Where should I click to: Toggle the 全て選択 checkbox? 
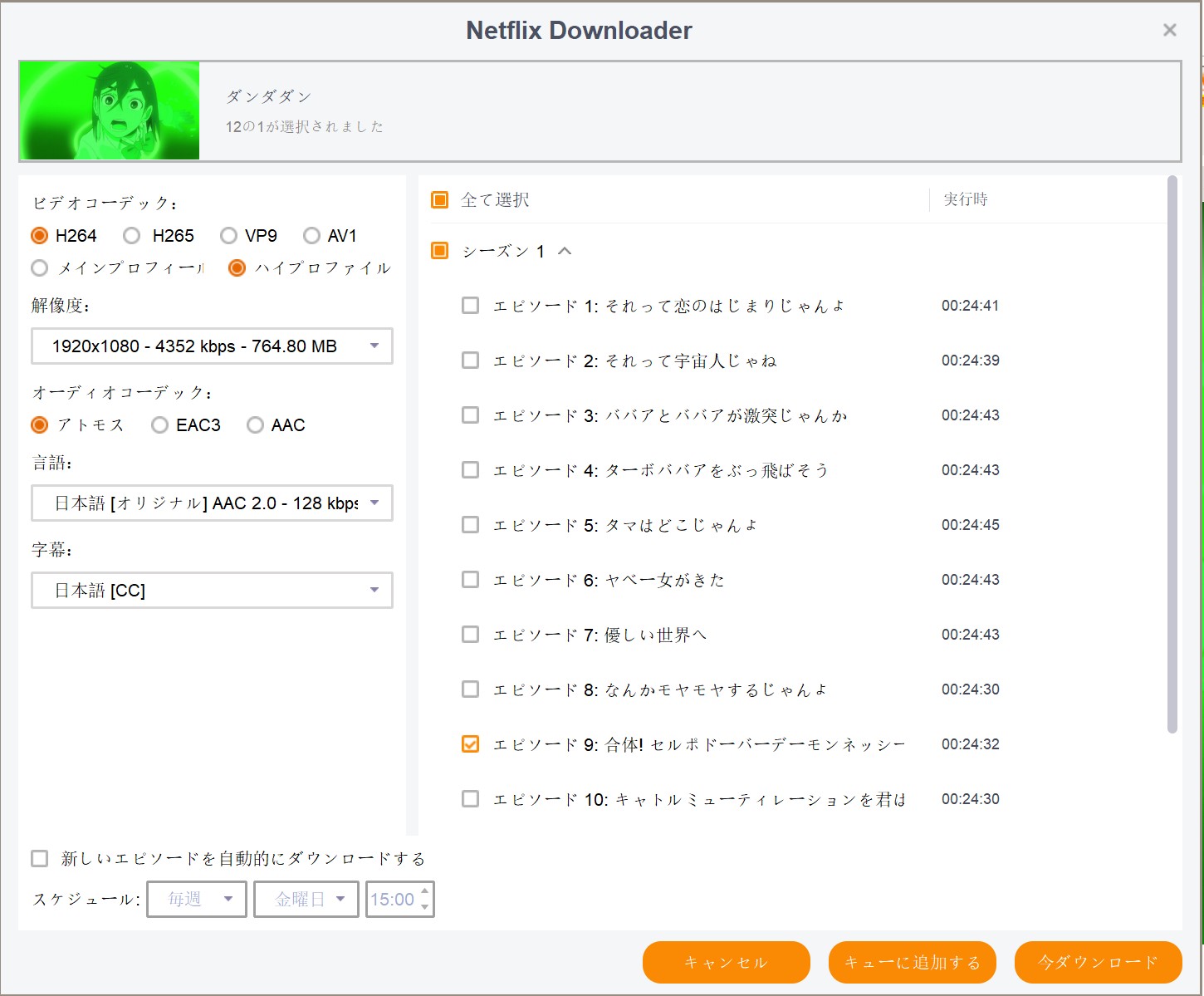pyautogui.click(x=440, y=200)
